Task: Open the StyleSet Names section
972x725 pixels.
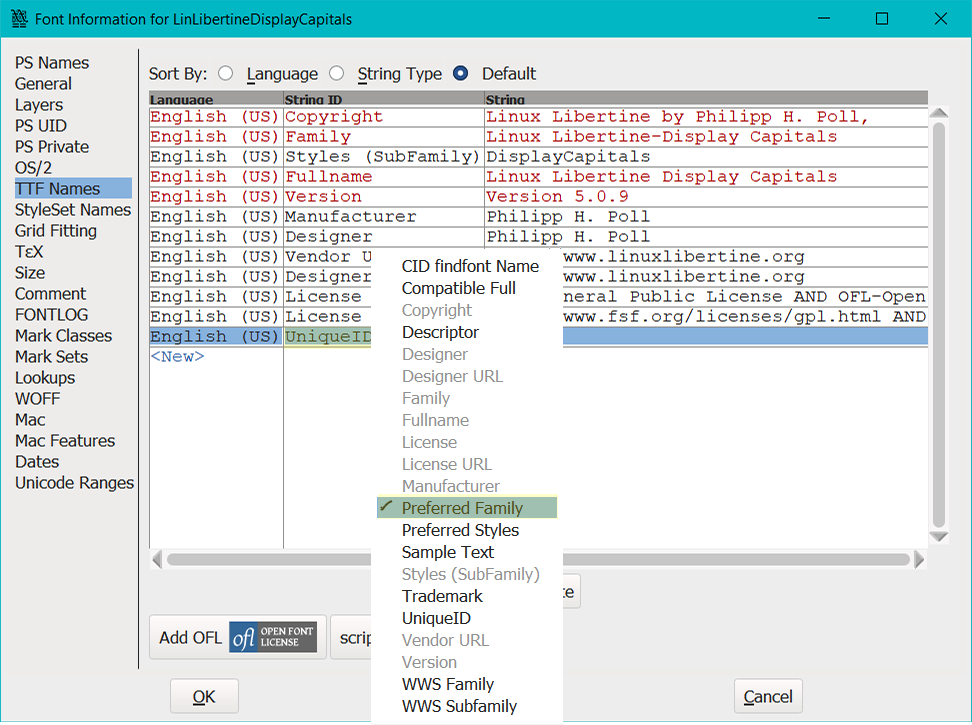Action: (73, 209)
